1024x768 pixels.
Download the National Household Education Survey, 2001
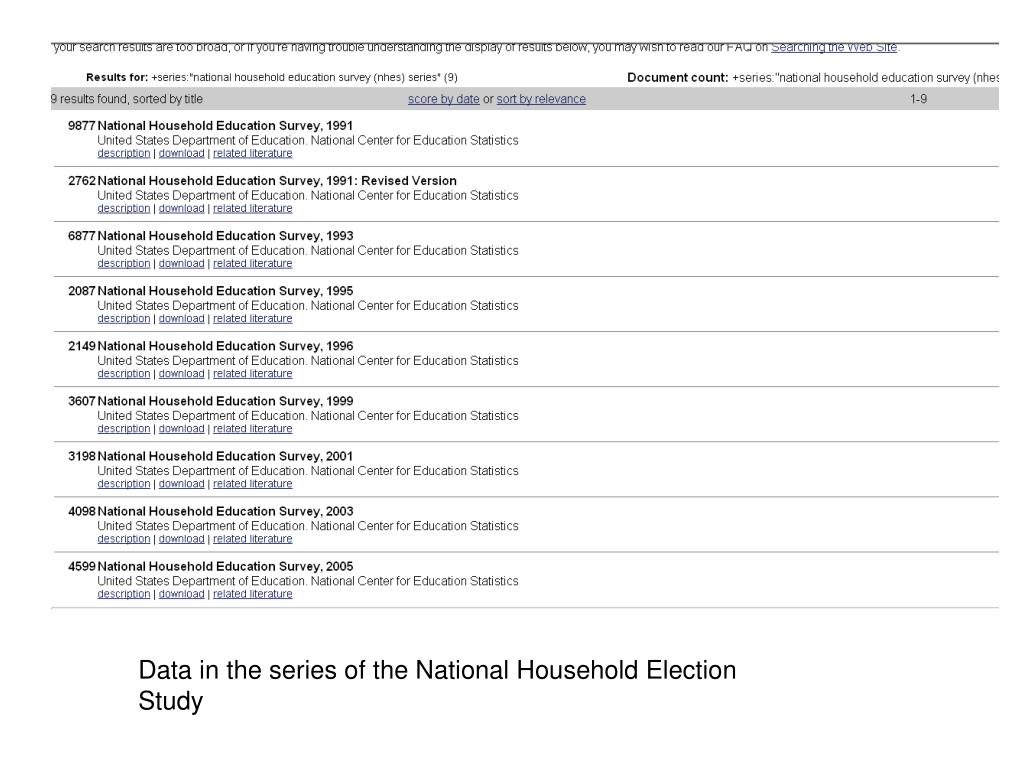coord(182,484)
